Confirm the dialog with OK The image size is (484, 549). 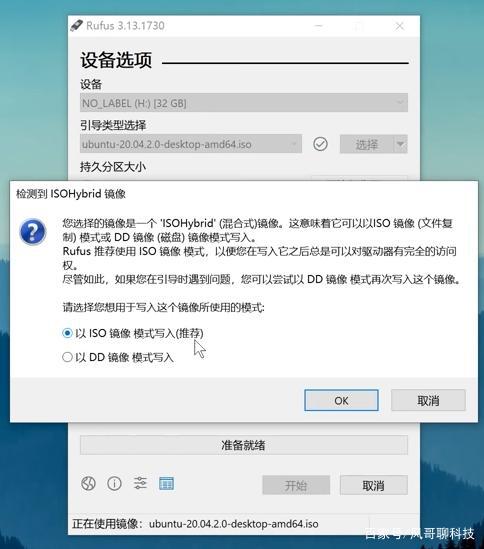(341, 400)
